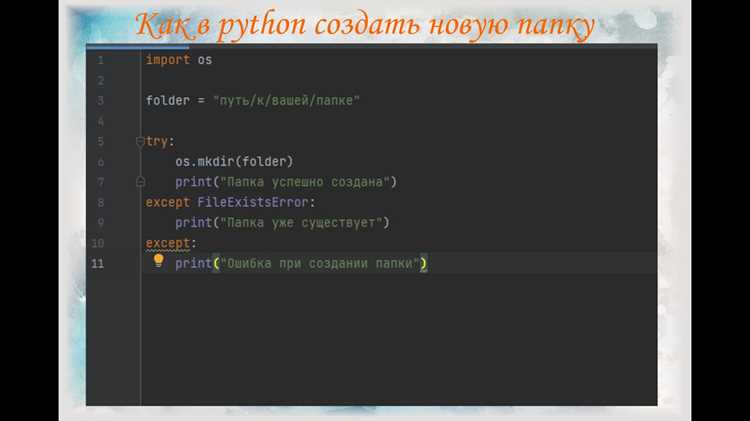The height and width of the screenshot is (421, 750).
Task: Click the 'print' function on line 7
Action: click(193, 182)
